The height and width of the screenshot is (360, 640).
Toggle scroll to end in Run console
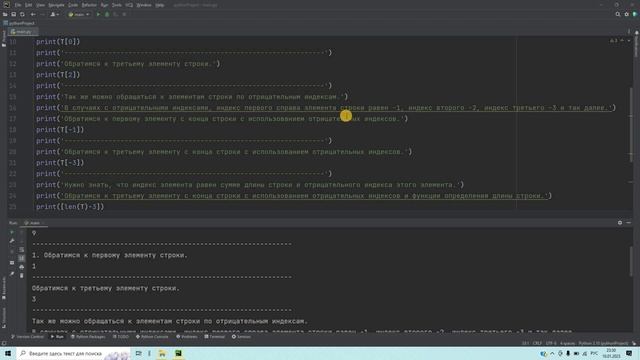pos(22,258)
